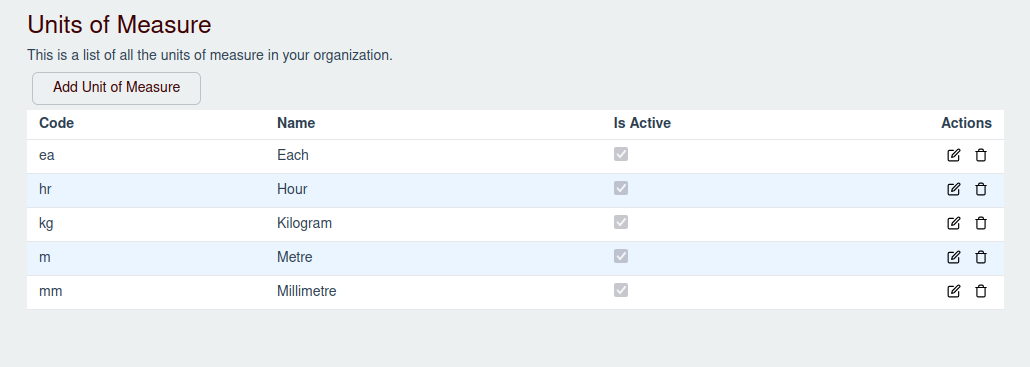Screen dimensions: 1030x367
Task: Open edit for Hour unit
Action: click(x=953, y=190)
